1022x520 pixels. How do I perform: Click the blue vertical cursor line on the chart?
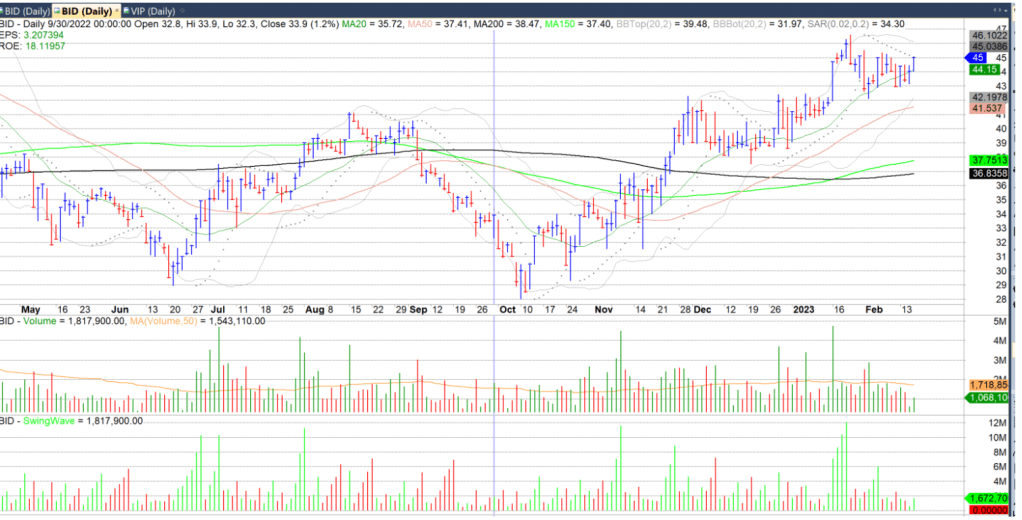[495, 200]
